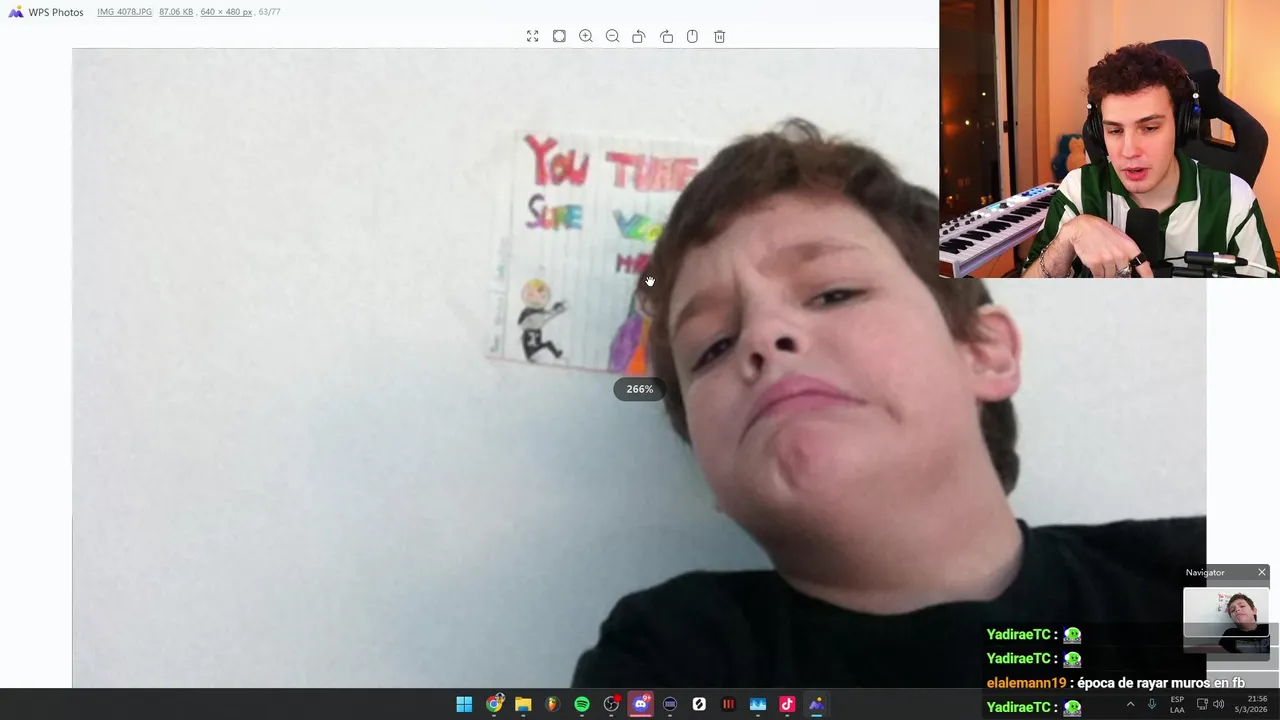The width and height of the screenshot is (1280, 720).
Task: Click the 87.06 KB file size
Action: point(176,12)
